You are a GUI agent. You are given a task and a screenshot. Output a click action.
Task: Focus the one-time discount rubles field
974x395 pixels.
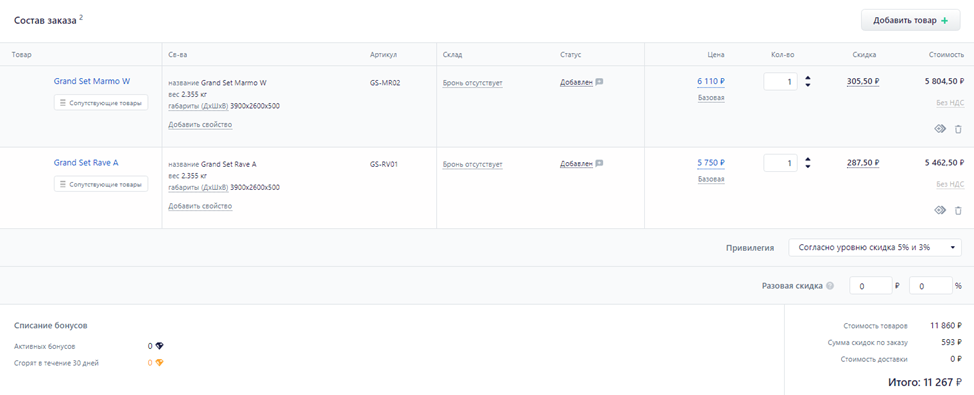[x=870, y=286]
